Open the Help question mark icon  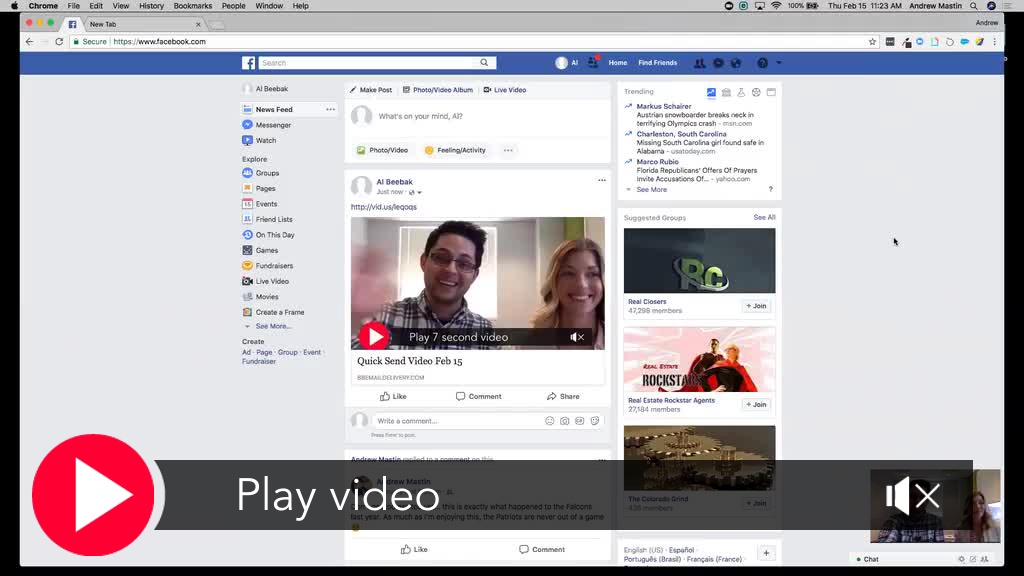tap(764, 62)
